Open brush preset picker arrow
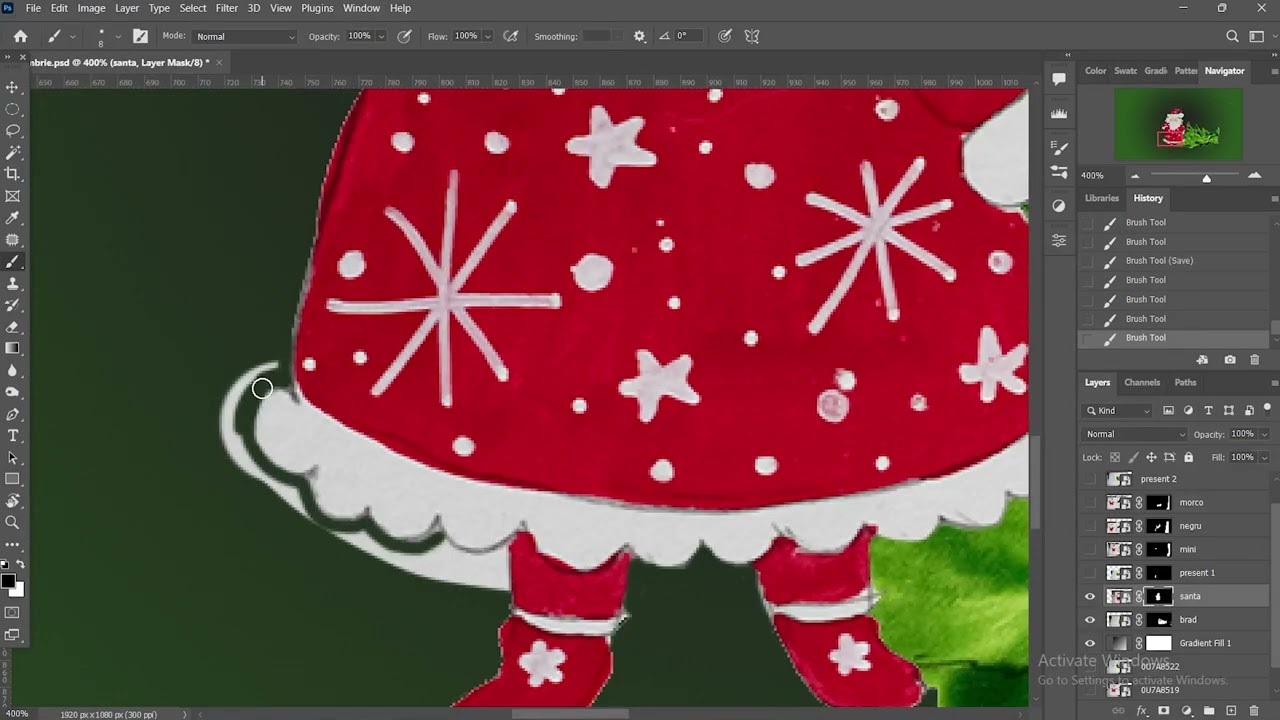This screenshot has height=720, width=1280. point(118,36)
